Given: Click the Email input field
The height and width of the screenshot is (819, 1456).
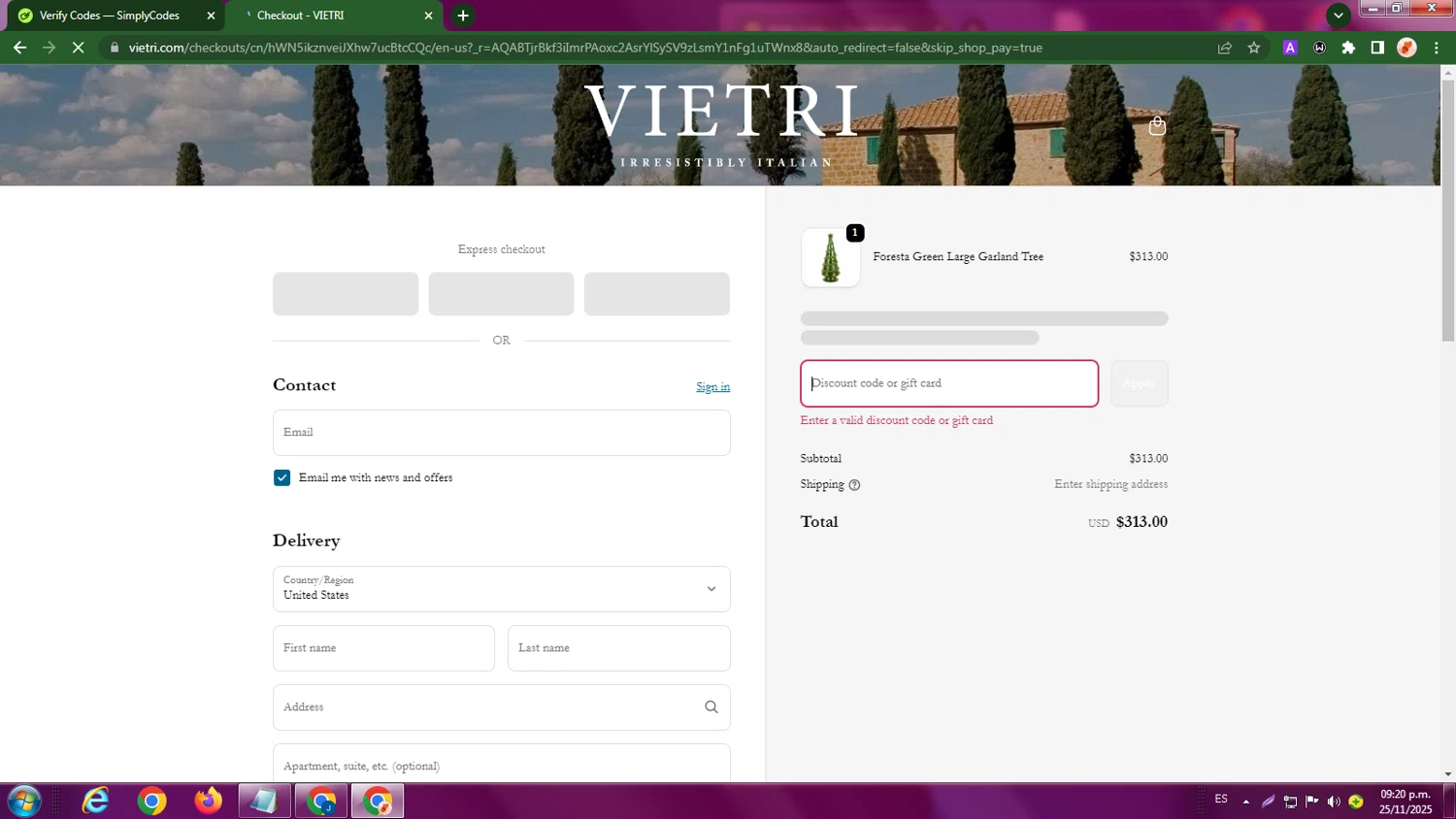Looking at the screenshot, I should (x=502, y=433).
